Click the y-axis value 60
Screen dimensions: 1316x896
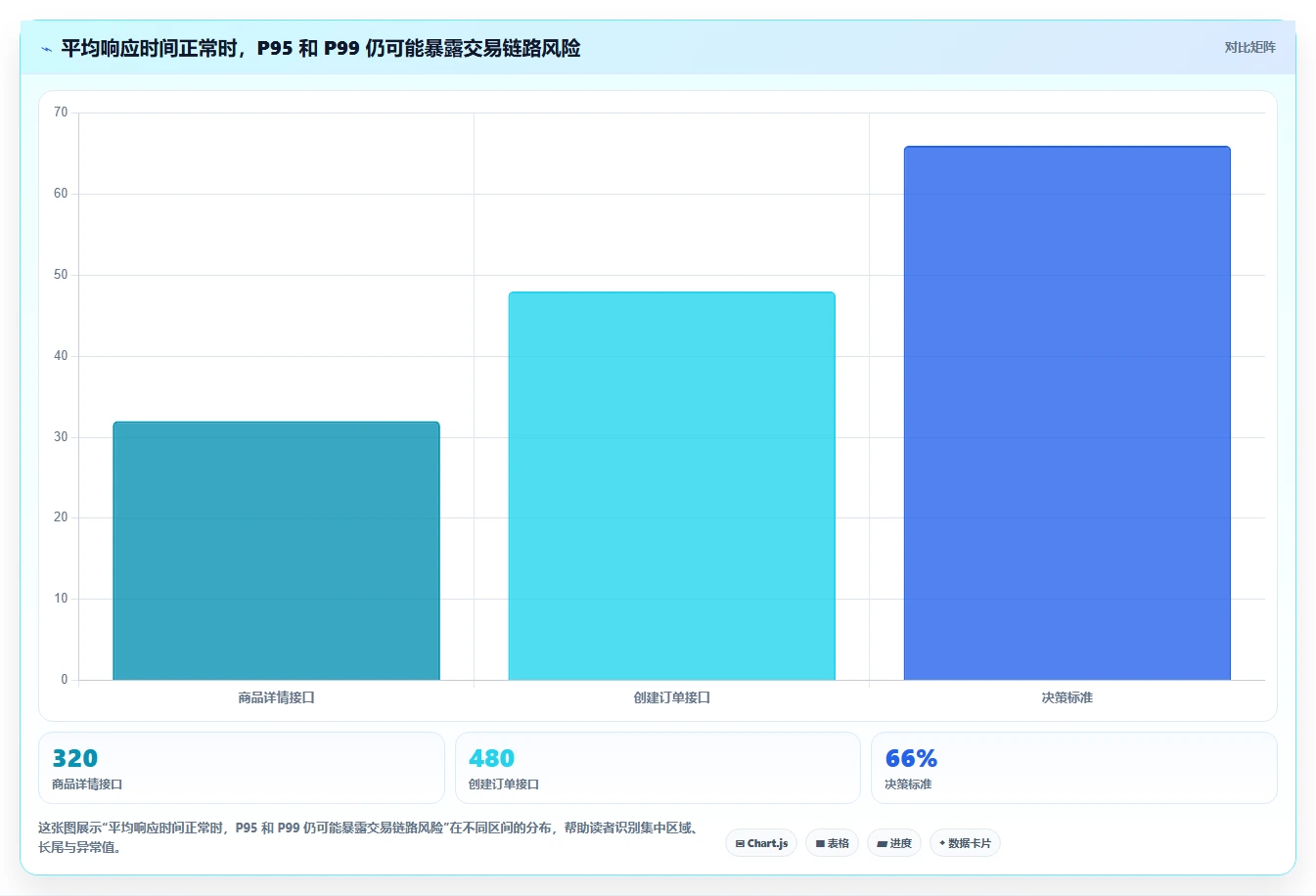(61, 194)
